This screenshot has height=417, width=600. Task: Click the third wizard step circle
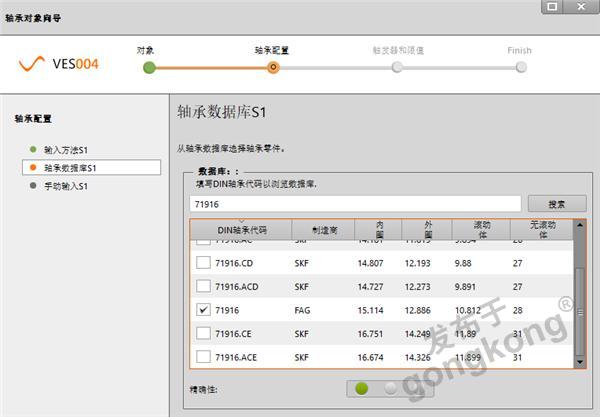click(x=397, y=67)
